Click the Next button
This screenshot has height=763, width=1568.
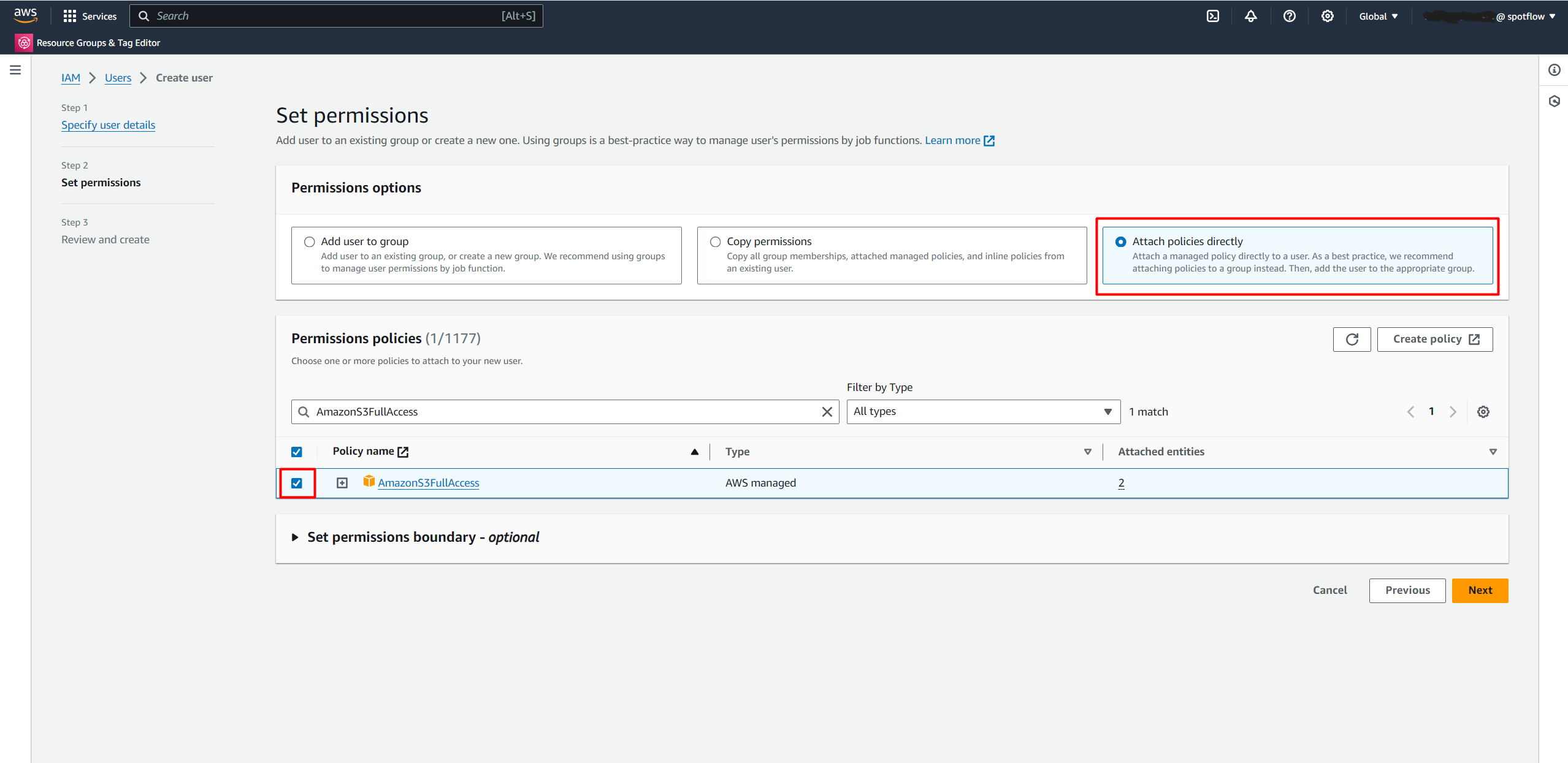(1480, 590)
